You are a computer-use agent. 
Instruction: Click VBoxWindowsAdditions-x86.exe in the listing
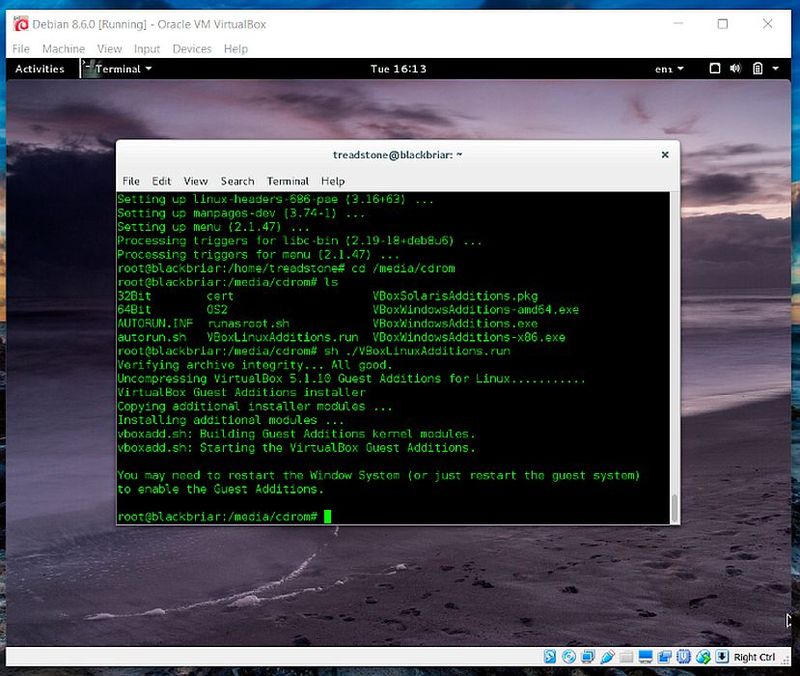tap(469, 337)
